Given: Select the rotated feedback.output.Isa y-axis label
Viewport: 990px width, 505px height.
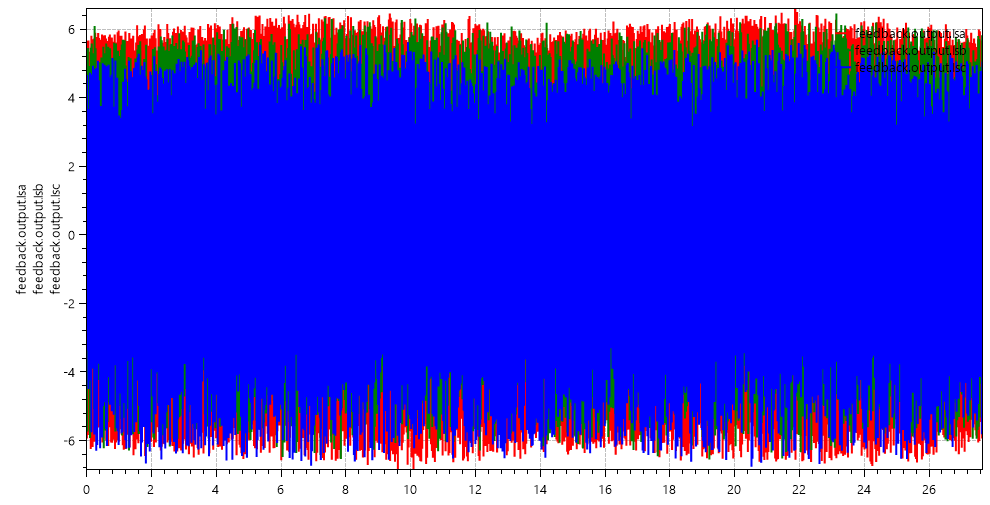Looking at the screenshot, I should coord(22,239).
